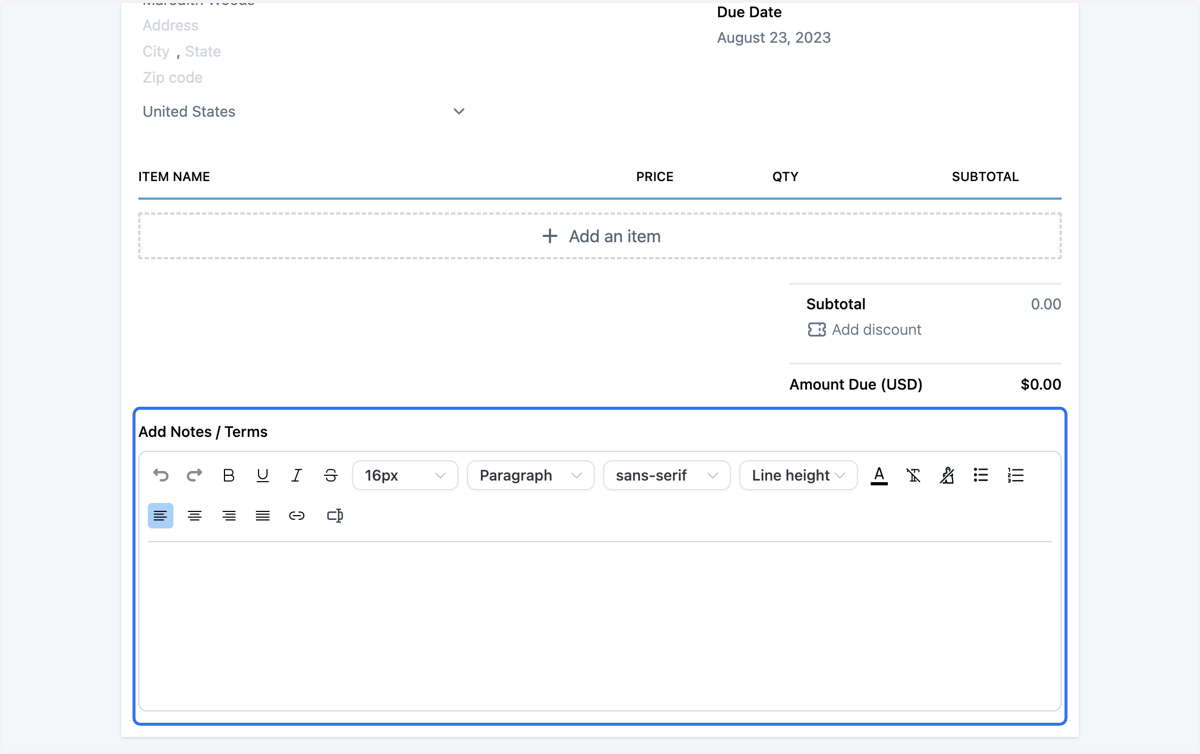Click the QTY column header
This screenshot has width=1200, height=754.
tap(785, 176)
